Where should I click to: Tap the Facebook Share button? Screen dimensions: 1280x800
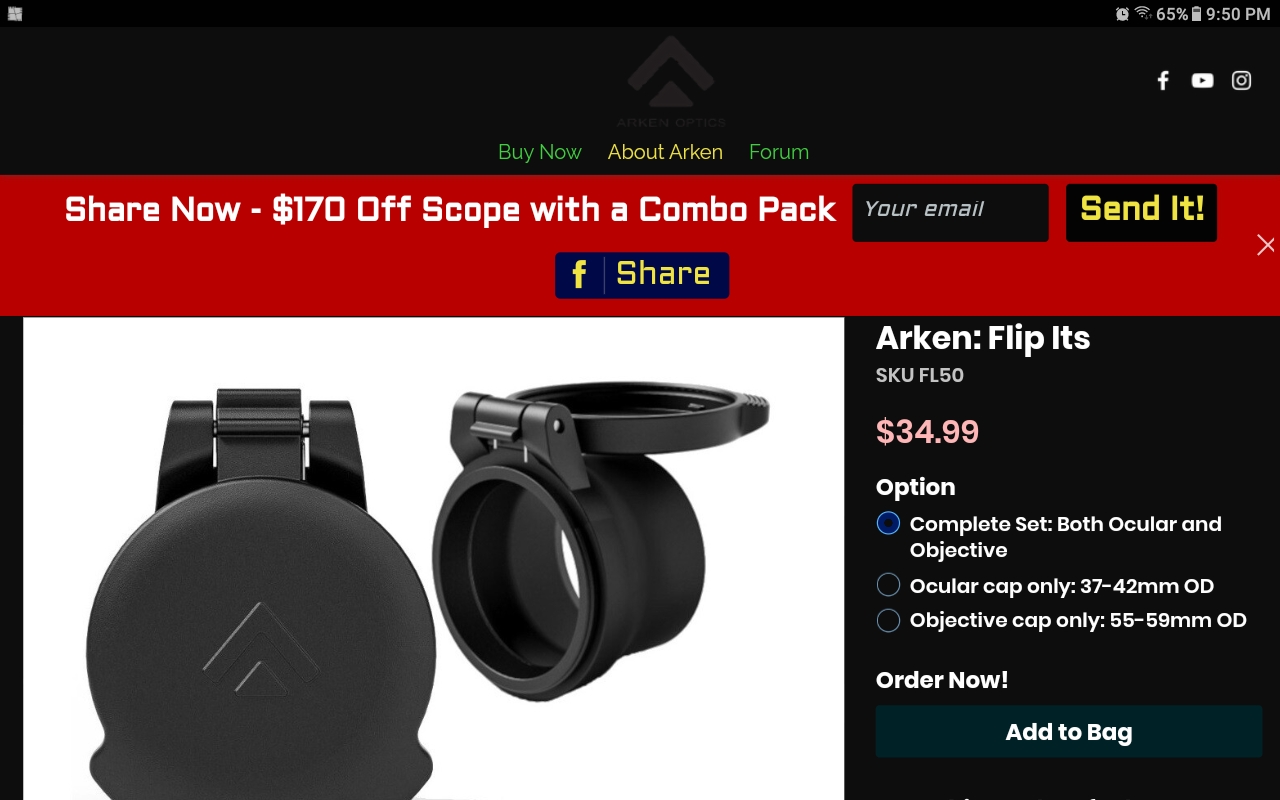point(642,275)
